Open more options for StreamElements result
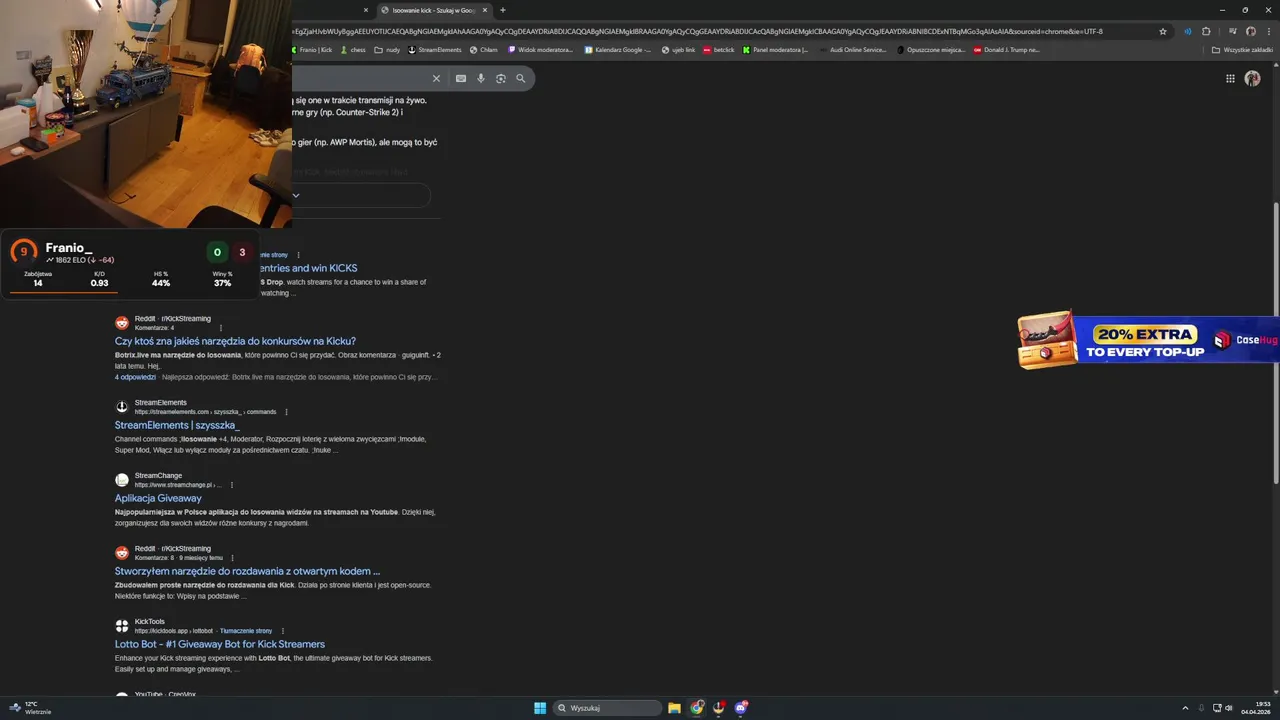The width and height of the screenshot is (1280, 720). click(286, 412)
